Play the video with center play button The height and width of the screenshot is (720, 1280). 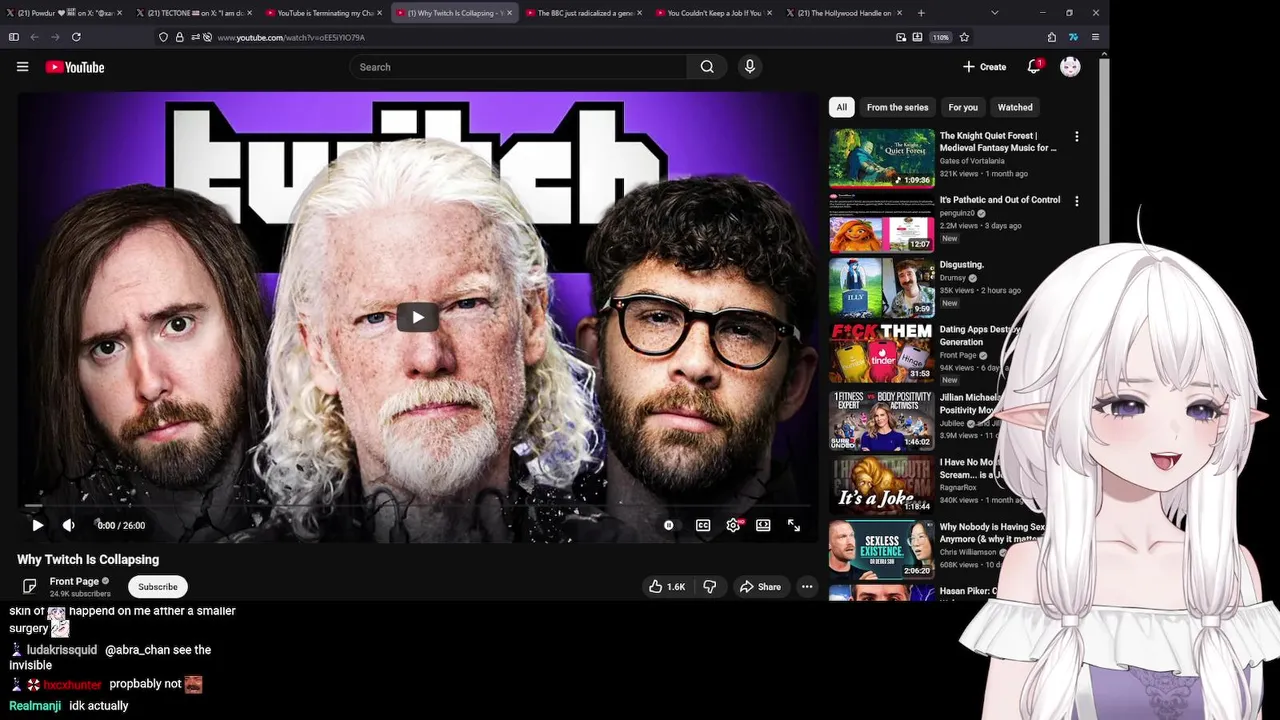[x=417, y=317]
